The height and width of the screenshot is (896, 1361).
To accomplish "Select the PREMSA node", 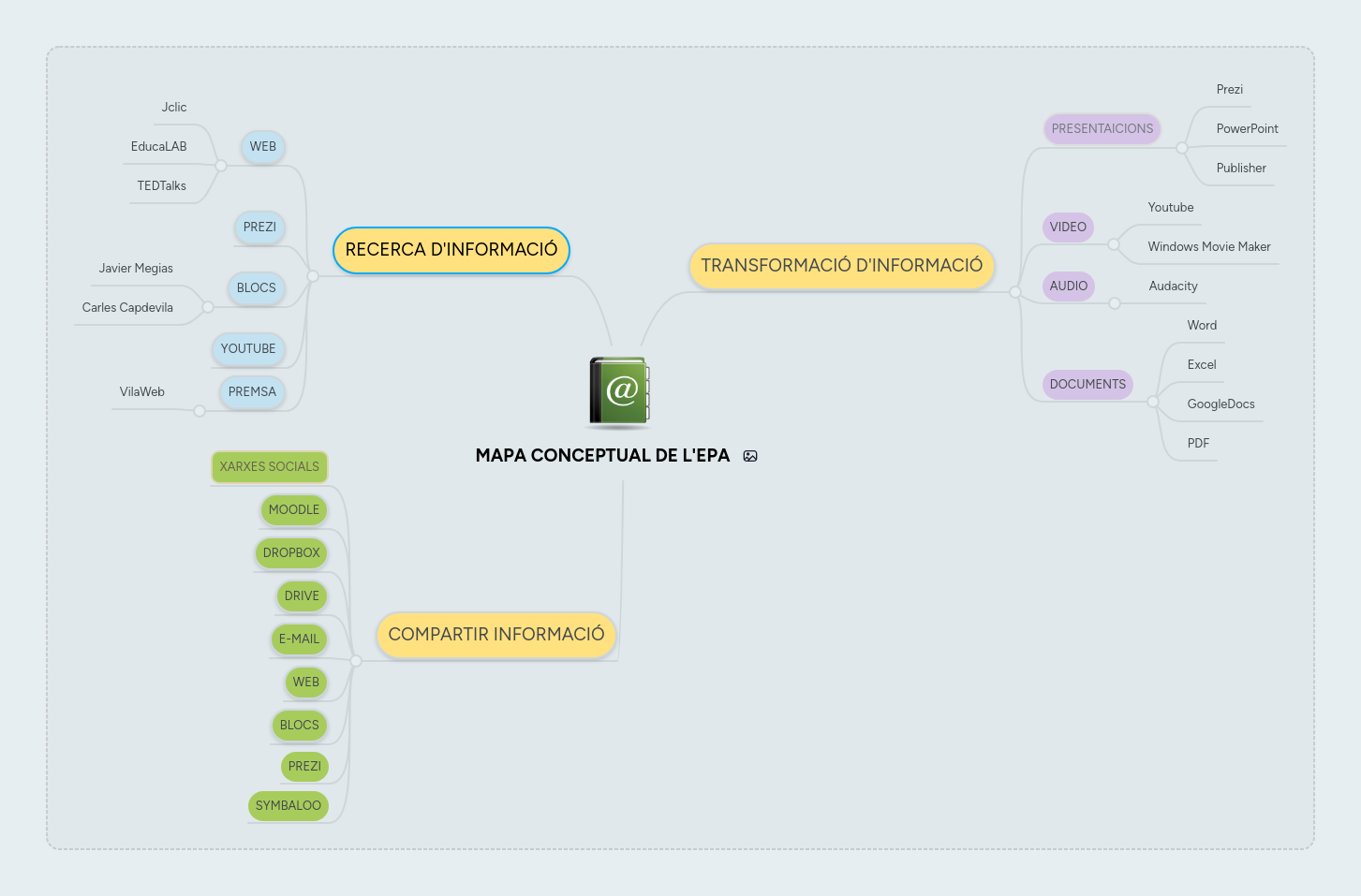I will (252, 392).
